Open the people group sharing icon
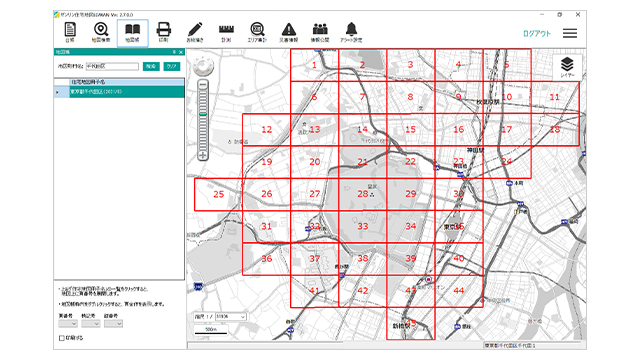The image size is (640, 360). (320, 32)
